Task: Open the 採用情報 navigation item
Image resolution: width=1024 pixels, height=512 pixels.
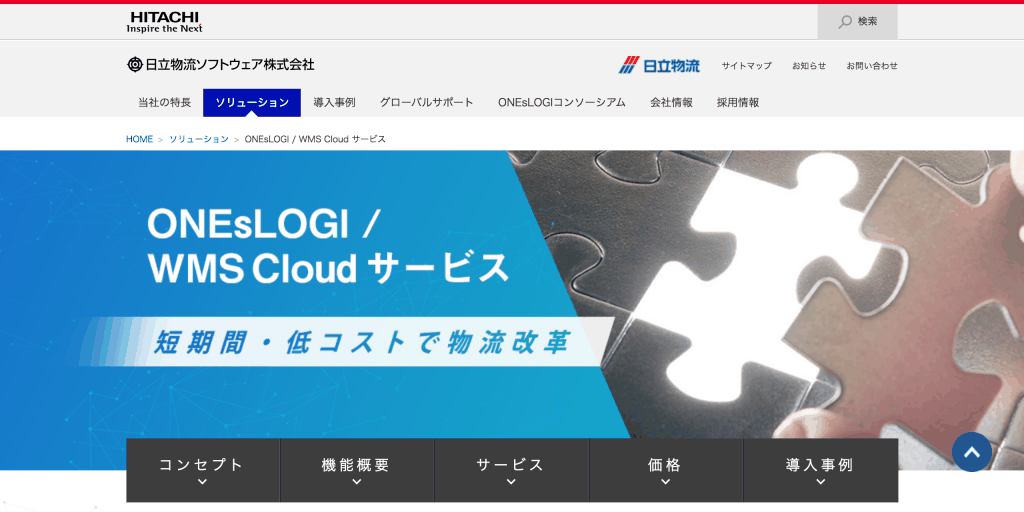Action: (738, 102)
